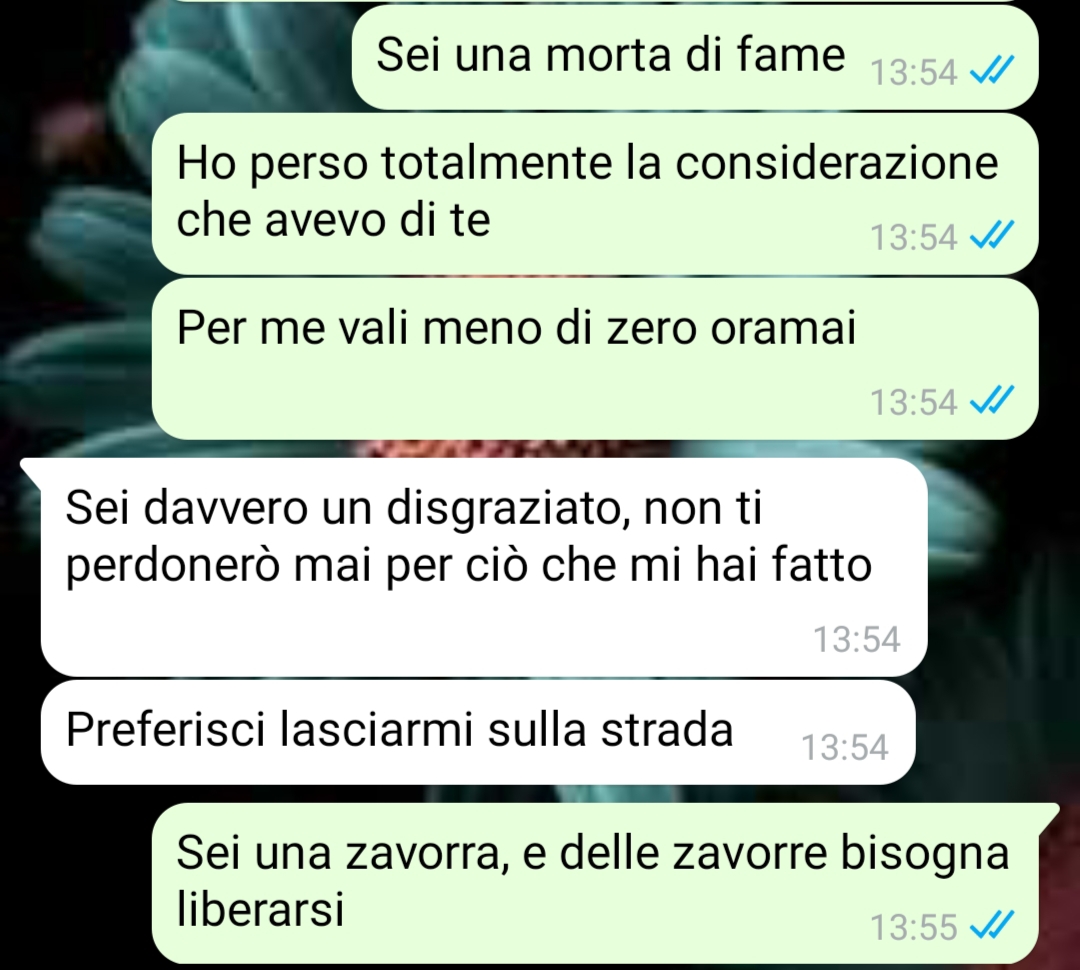The width and height of the screenshot is (1080, 970).
Task: Tap the blue read ticks on 'Sei una morta di fame'
Action: pos(991,70)
